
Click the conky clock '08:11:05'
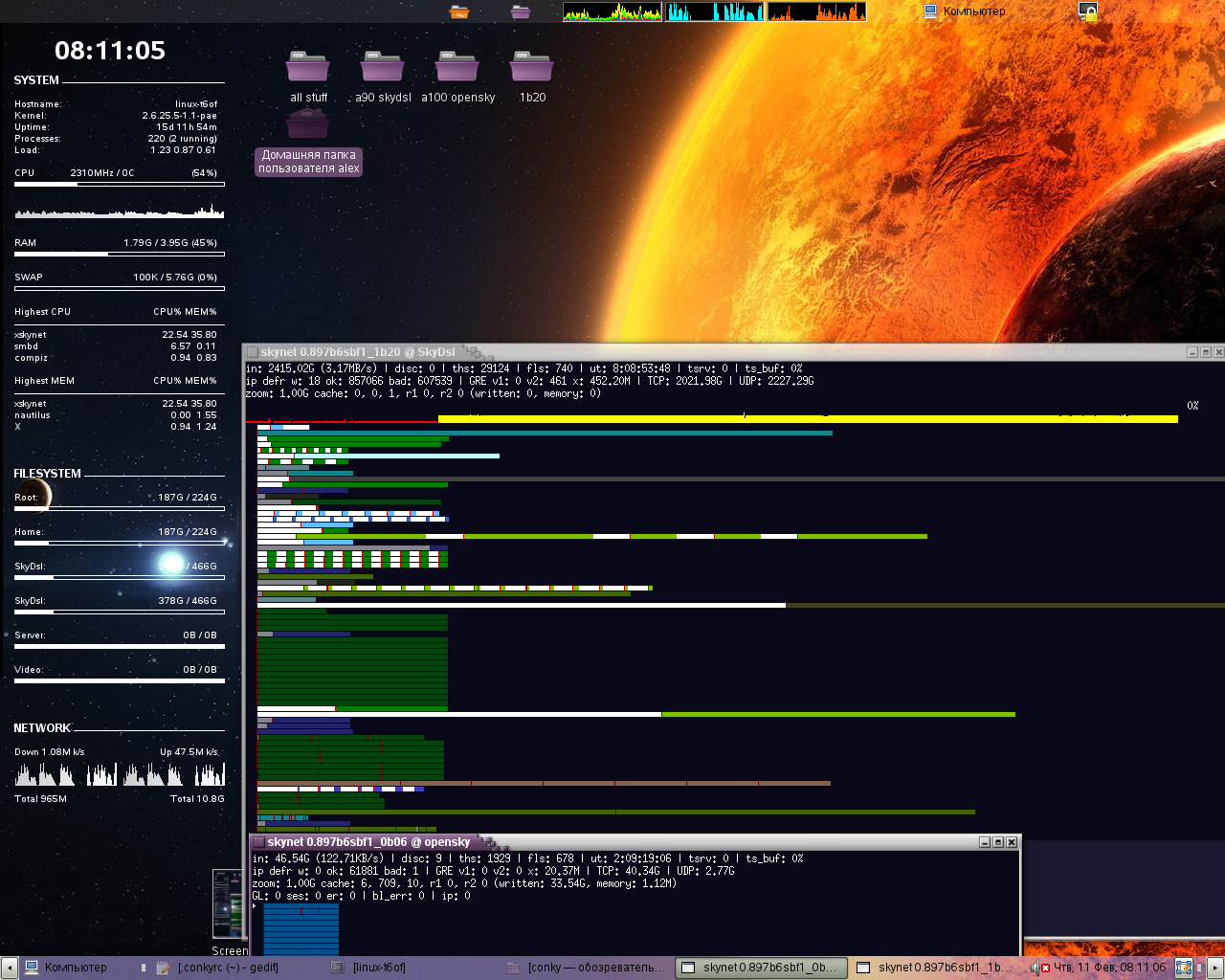click(x=110, y=51)
